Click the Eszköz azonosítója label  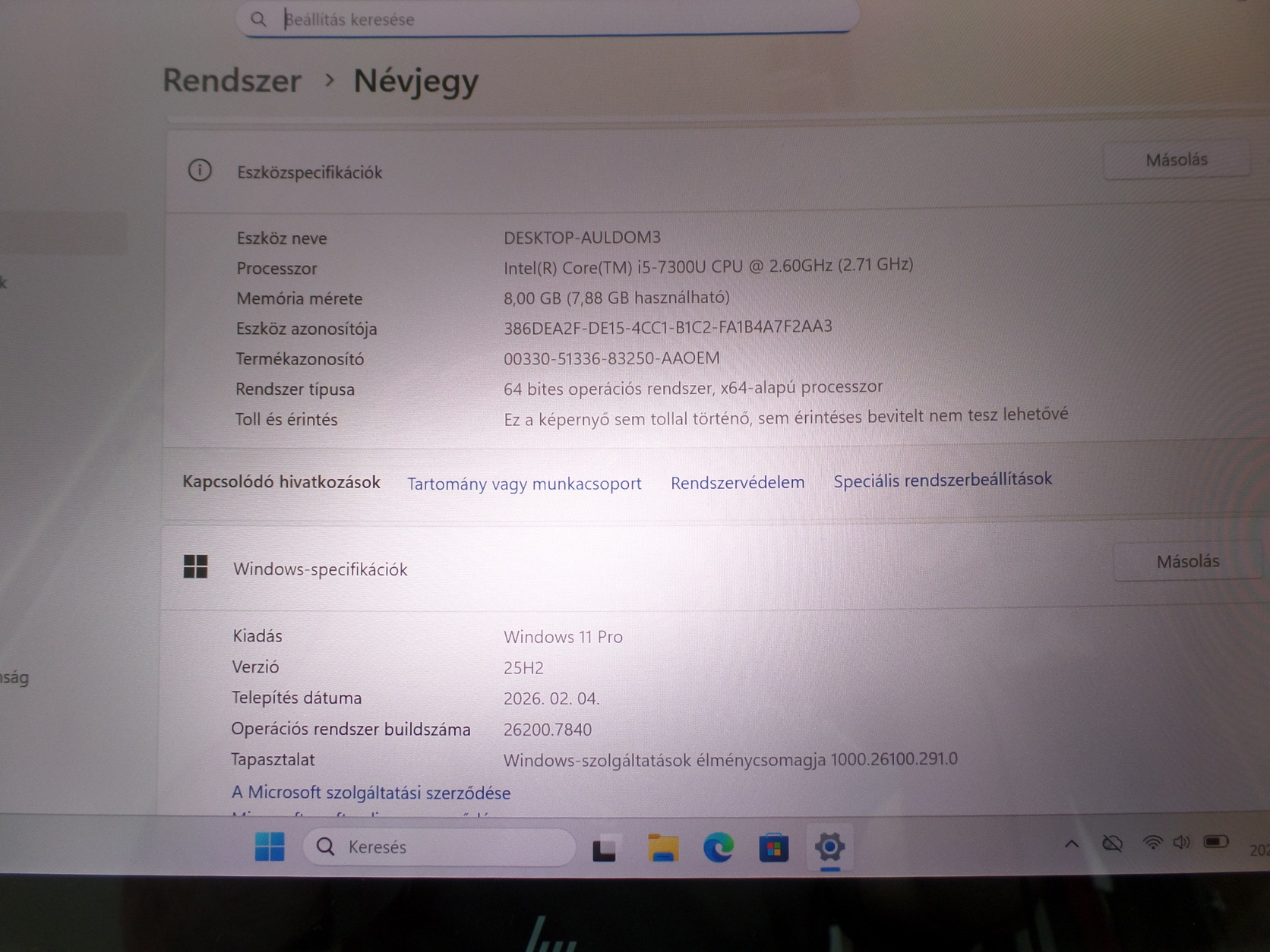click(x=306, y=329)
